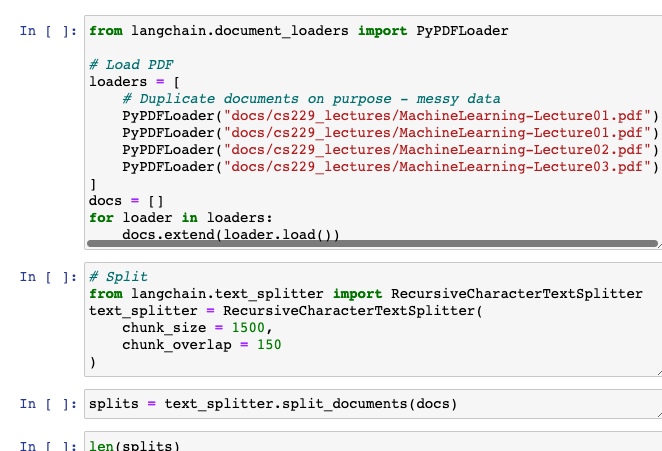The width and height of the screenshot is (662, 451).
Task: Select the first cell's In prompt
Action: (48, 31)
